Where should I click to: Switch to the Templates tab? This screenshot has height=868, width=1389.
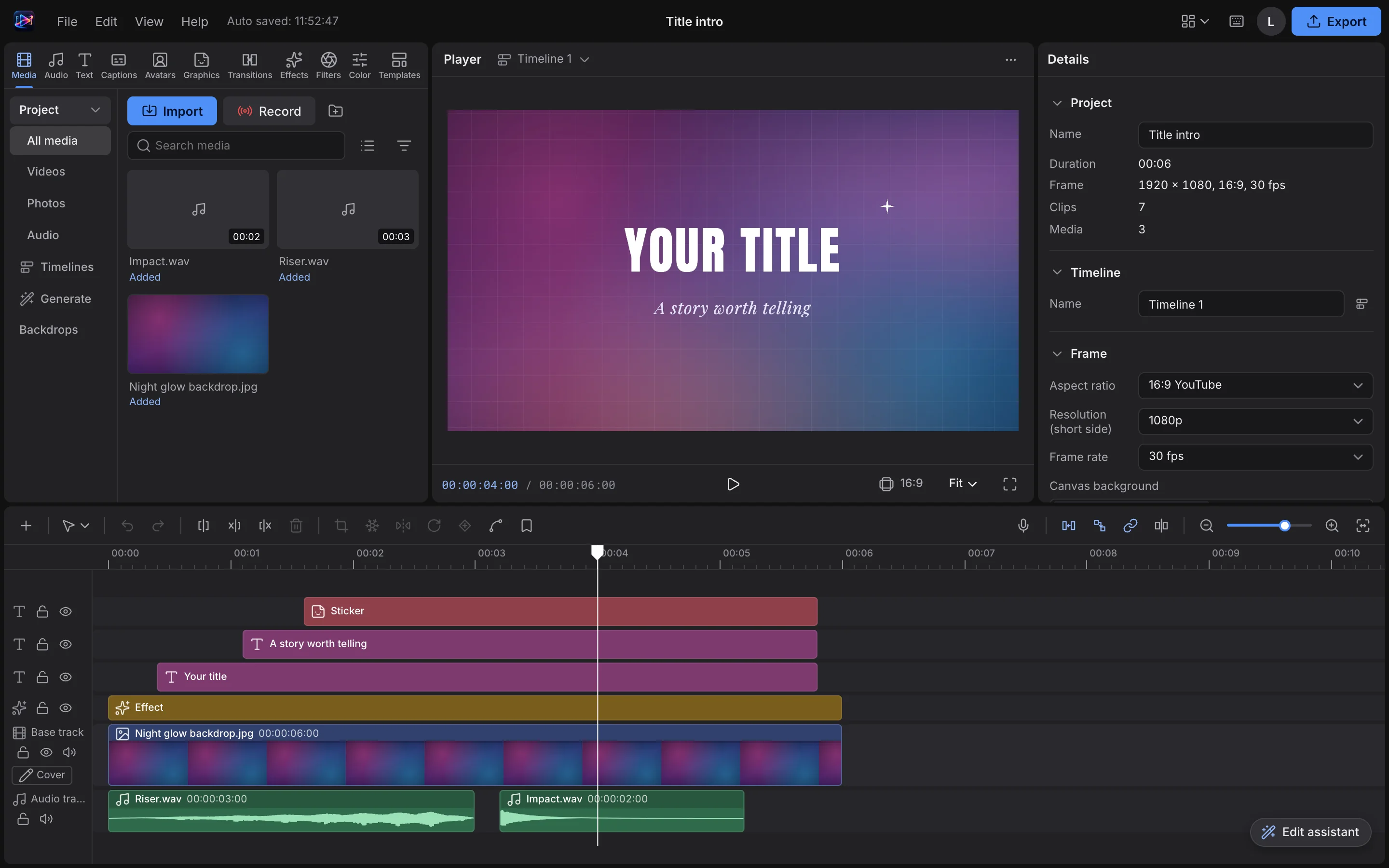399,66
